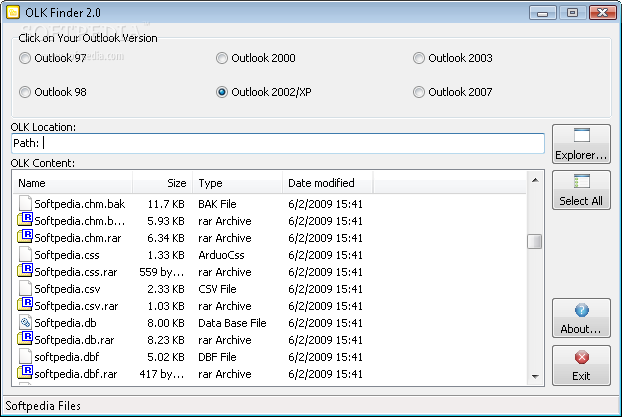Click scrollbar up arrow in file list
Screen dimensions: 622x417
click(535, 181)
